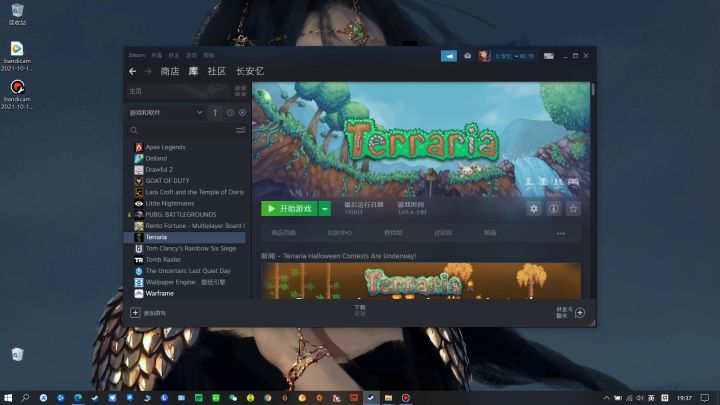Open the 长安忆 profile tab
720x405 pixels.
250,71
